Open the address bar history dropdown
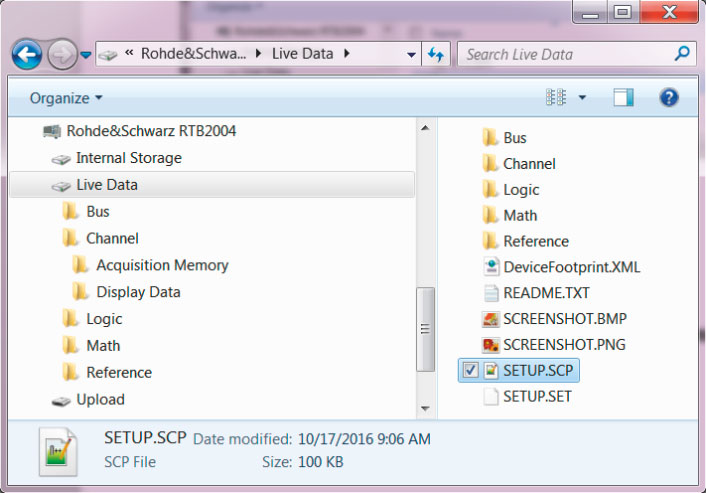This screenshot has height=493, width=706. click(412, 54)
